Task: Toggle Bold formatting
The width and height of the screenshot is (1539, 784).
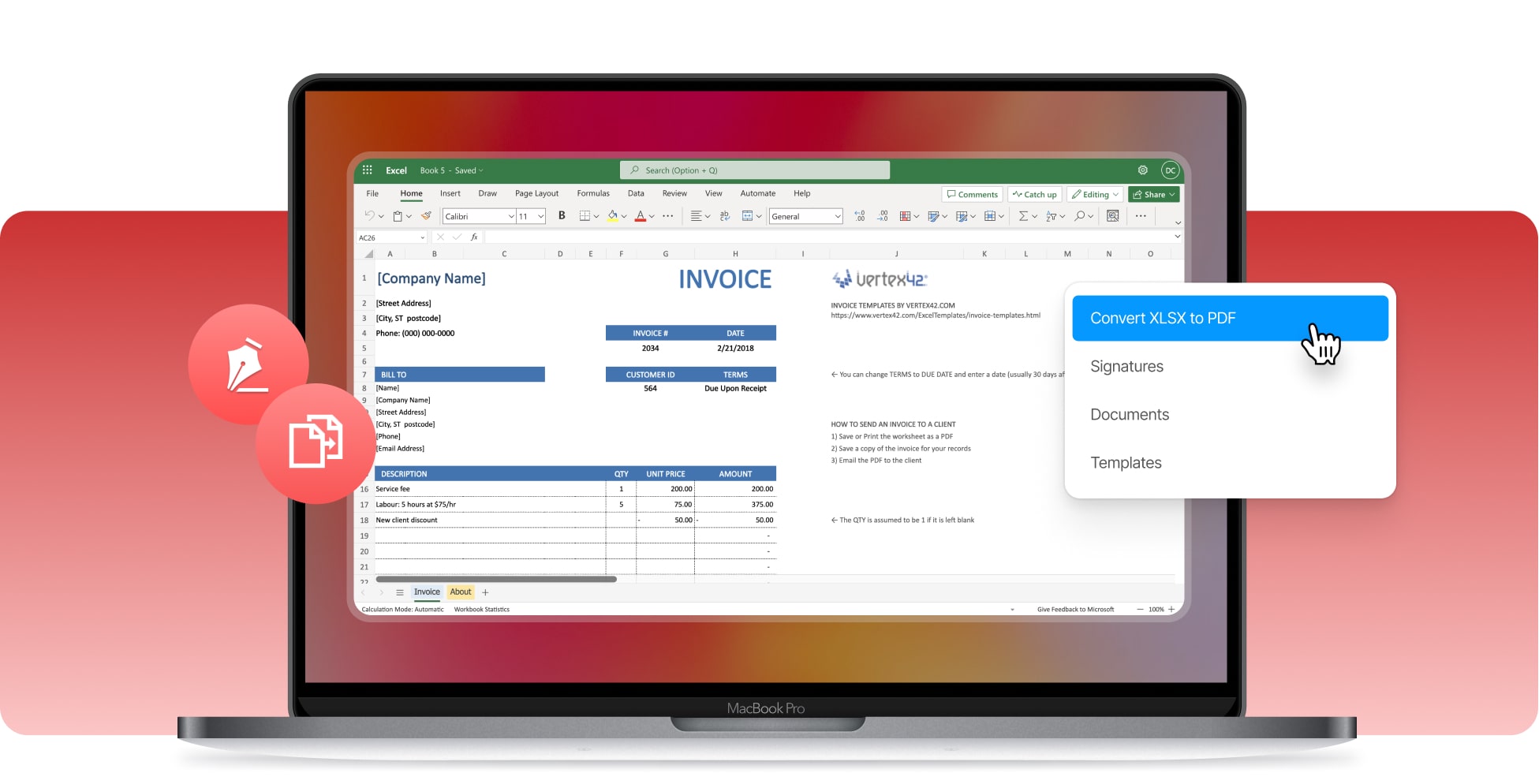Action: pyautogui.click(x=562, y=216)
